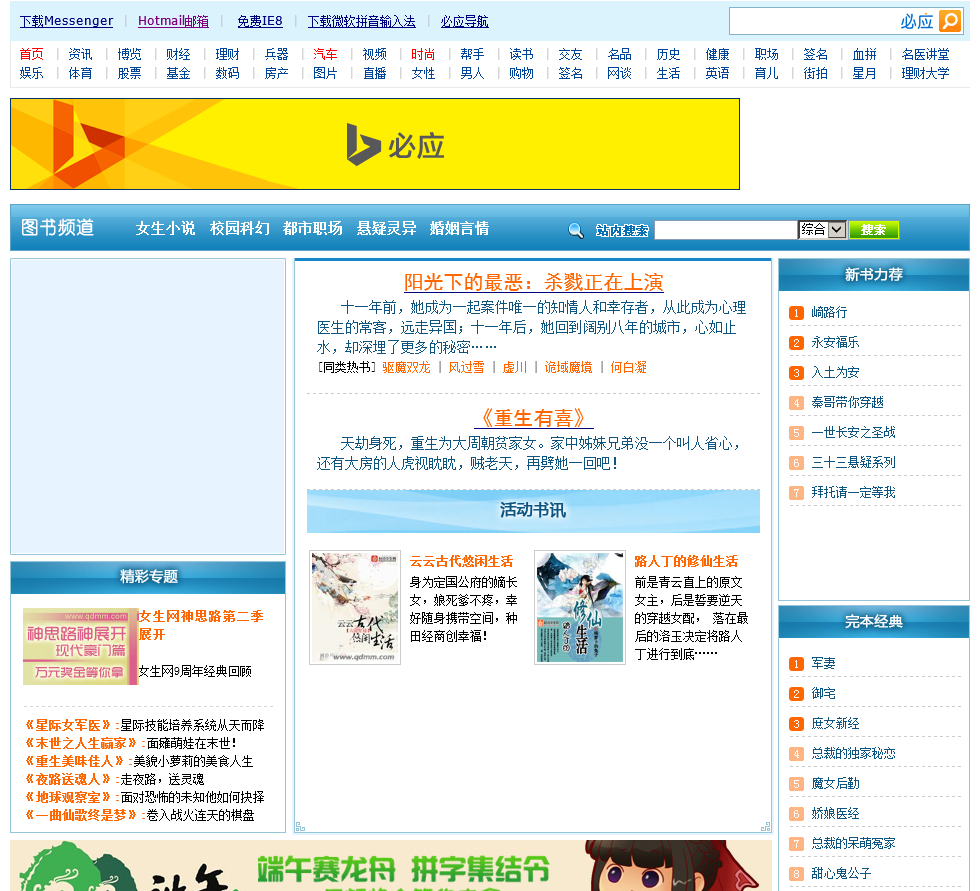Open 《星际女军医》 in featured topics
Screen dimensions: 980x891
(68, 725)
